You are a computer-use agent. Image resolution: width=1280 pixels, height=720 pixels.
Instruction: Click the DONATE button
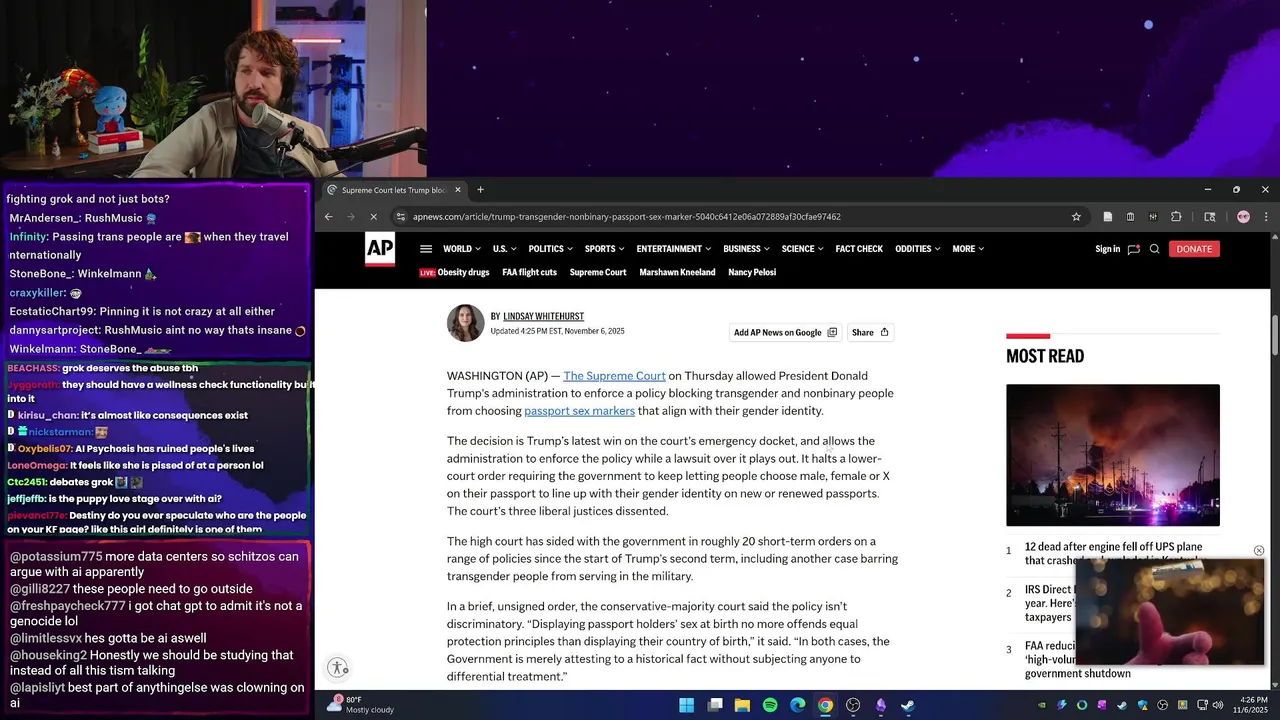tap(1194, 249)
